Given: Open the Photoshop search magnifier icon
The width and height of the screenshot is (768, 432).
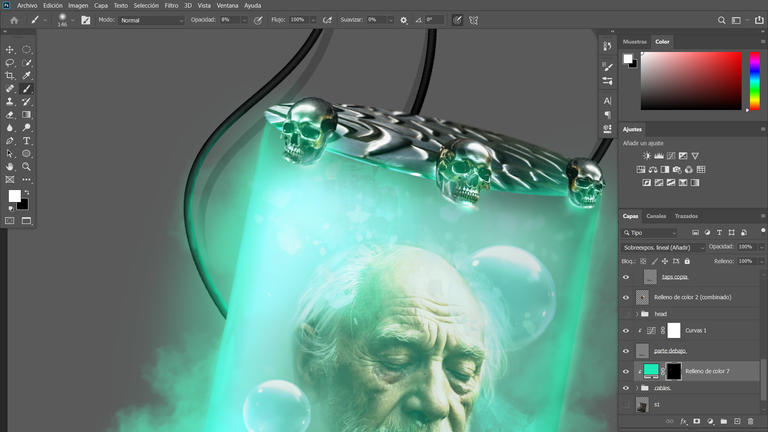Looking at the screenshot, I should (x=721, y=20).
